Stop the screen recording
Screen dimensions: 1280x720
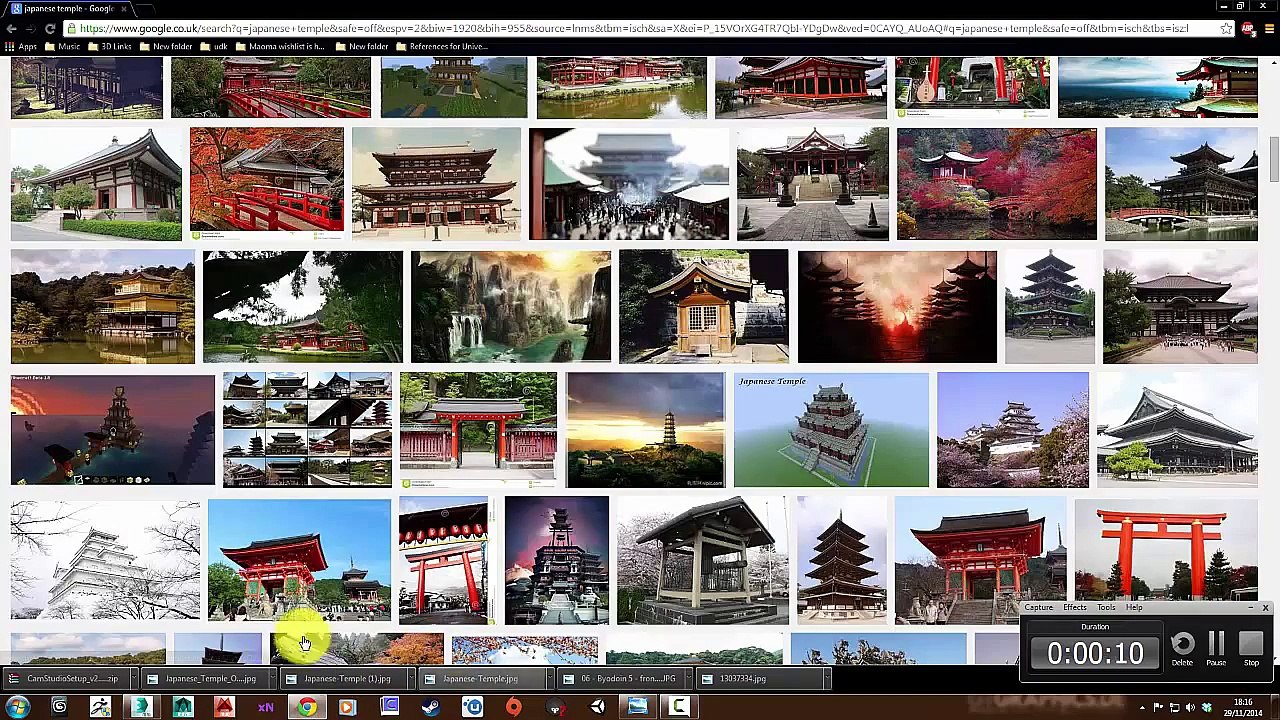point(1251,648)
